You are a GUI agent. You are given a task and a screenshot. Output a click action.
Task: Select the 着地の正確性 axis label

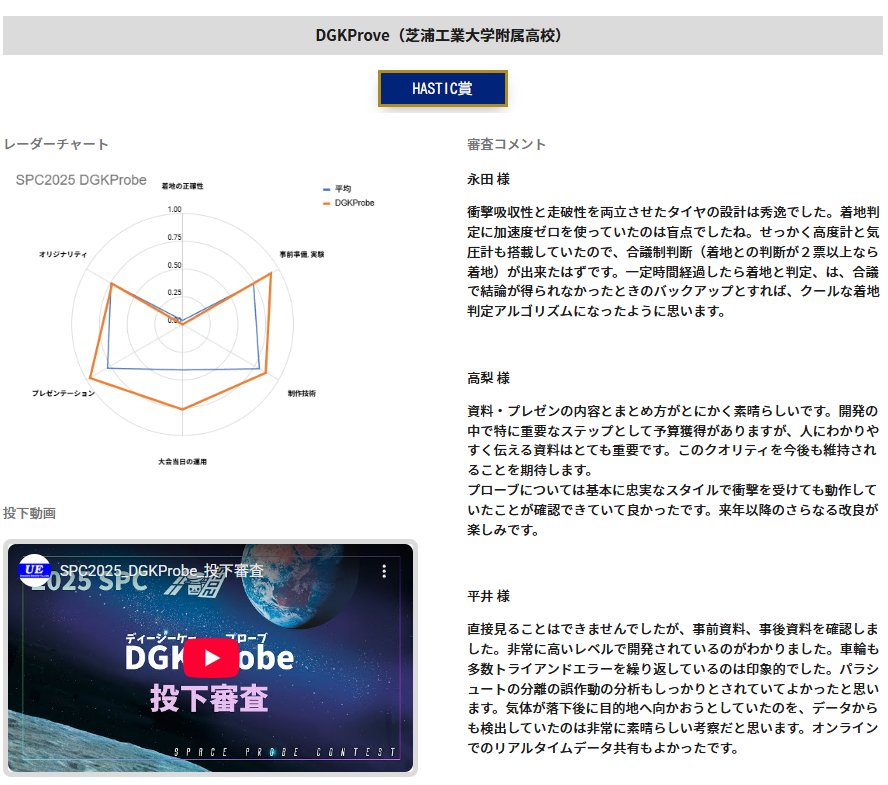click(x=182, y=186)
